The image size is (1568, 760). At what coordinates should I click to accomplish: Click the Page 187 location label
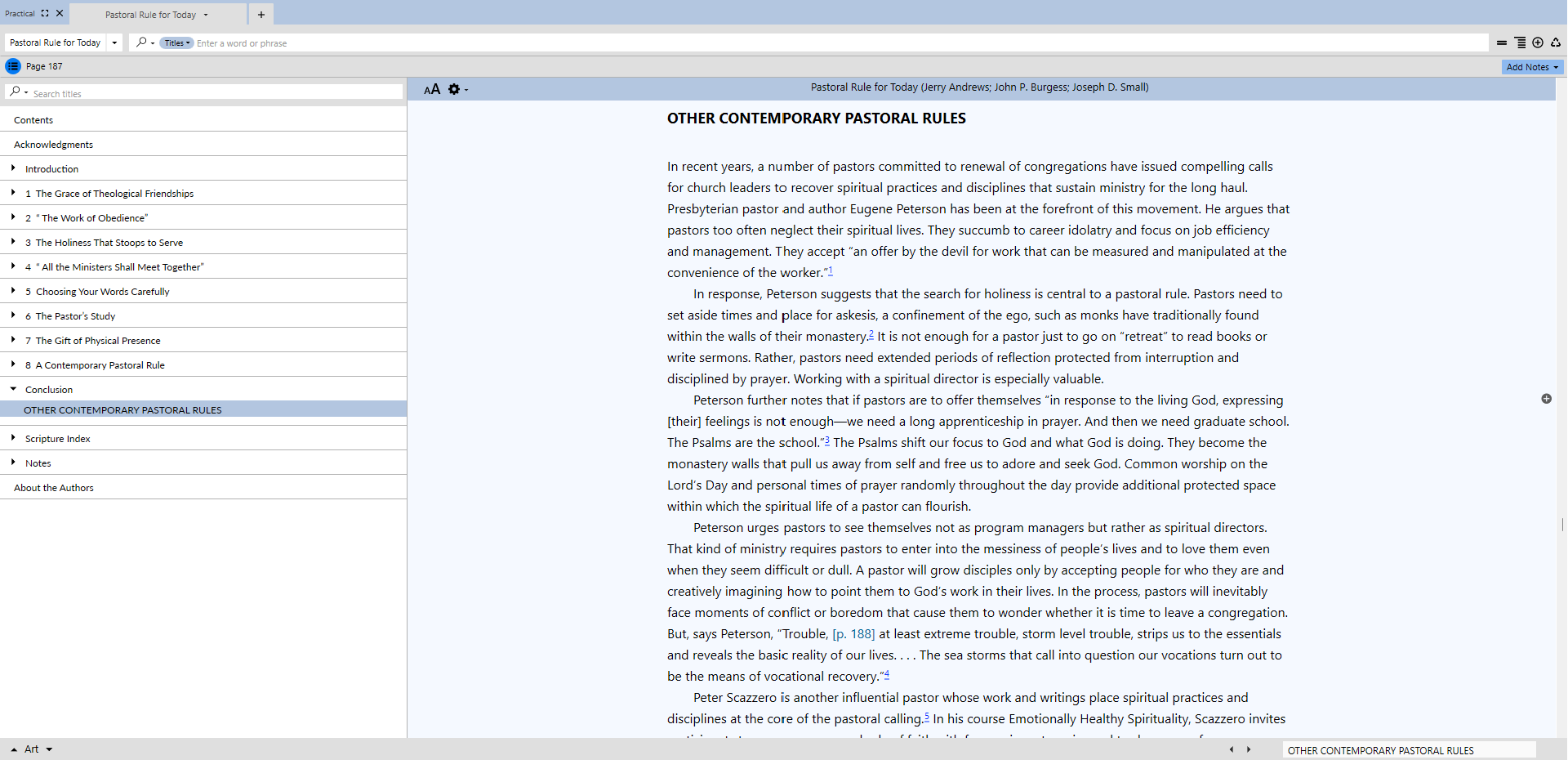[x=44, y=66]
